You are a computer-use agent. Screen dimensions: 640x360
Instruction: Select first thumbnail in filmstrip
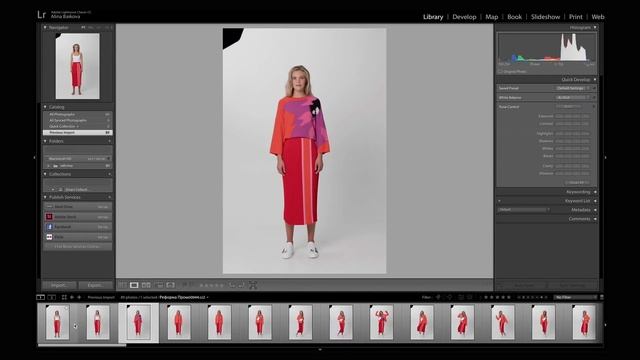pyautogui.click(x=57, y=322)
